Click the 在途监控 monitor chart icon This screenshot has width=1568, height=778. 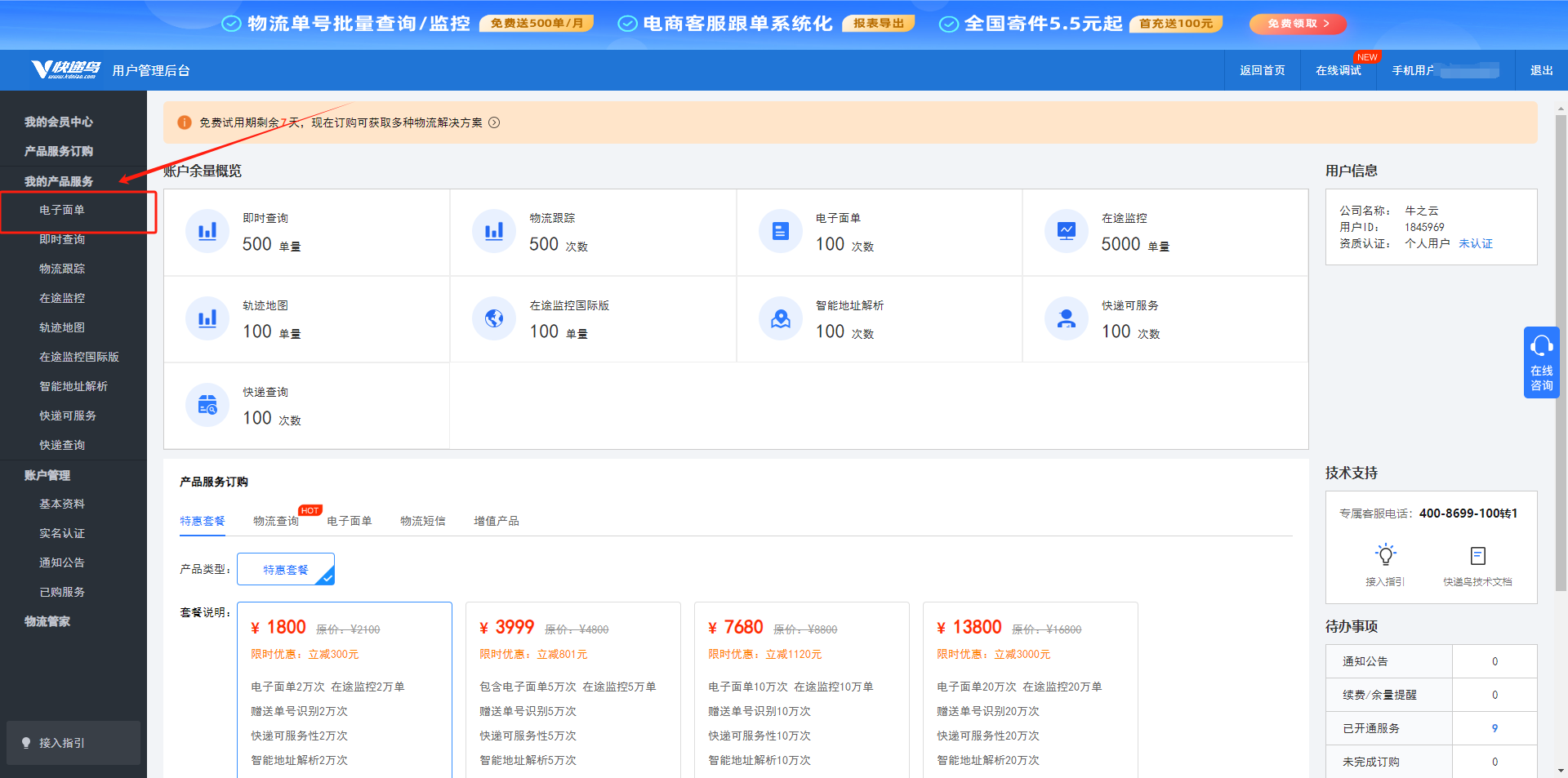click(x=1066, y=231)
